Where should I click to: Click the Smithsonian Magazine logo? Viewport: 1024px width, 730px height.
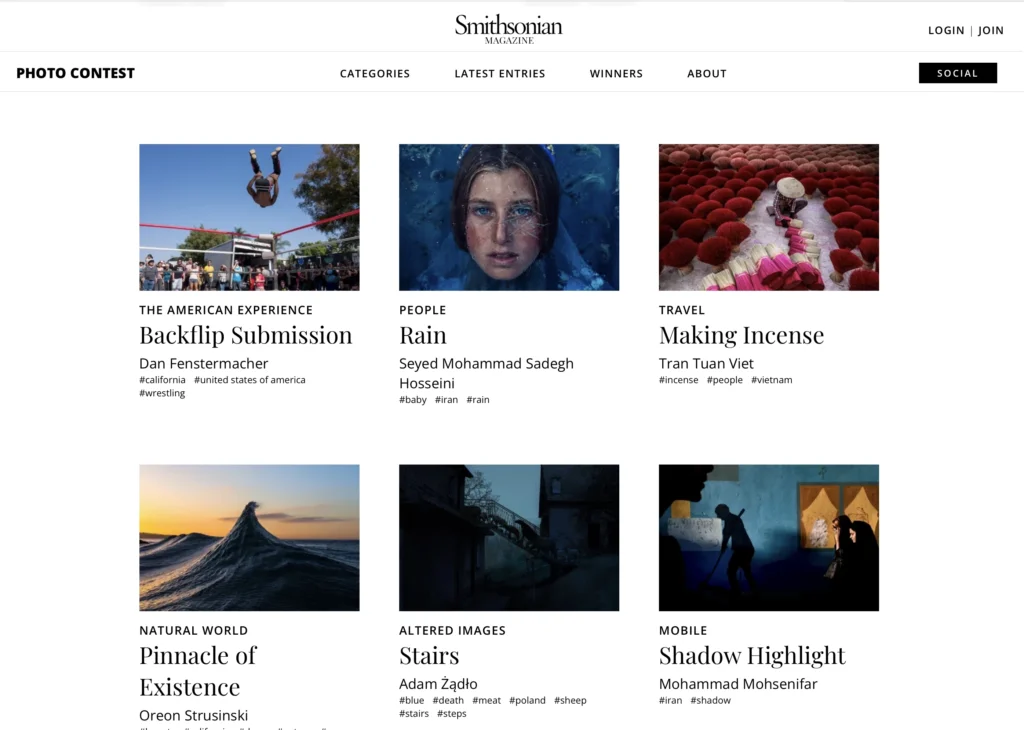click(x=509, y=29)
